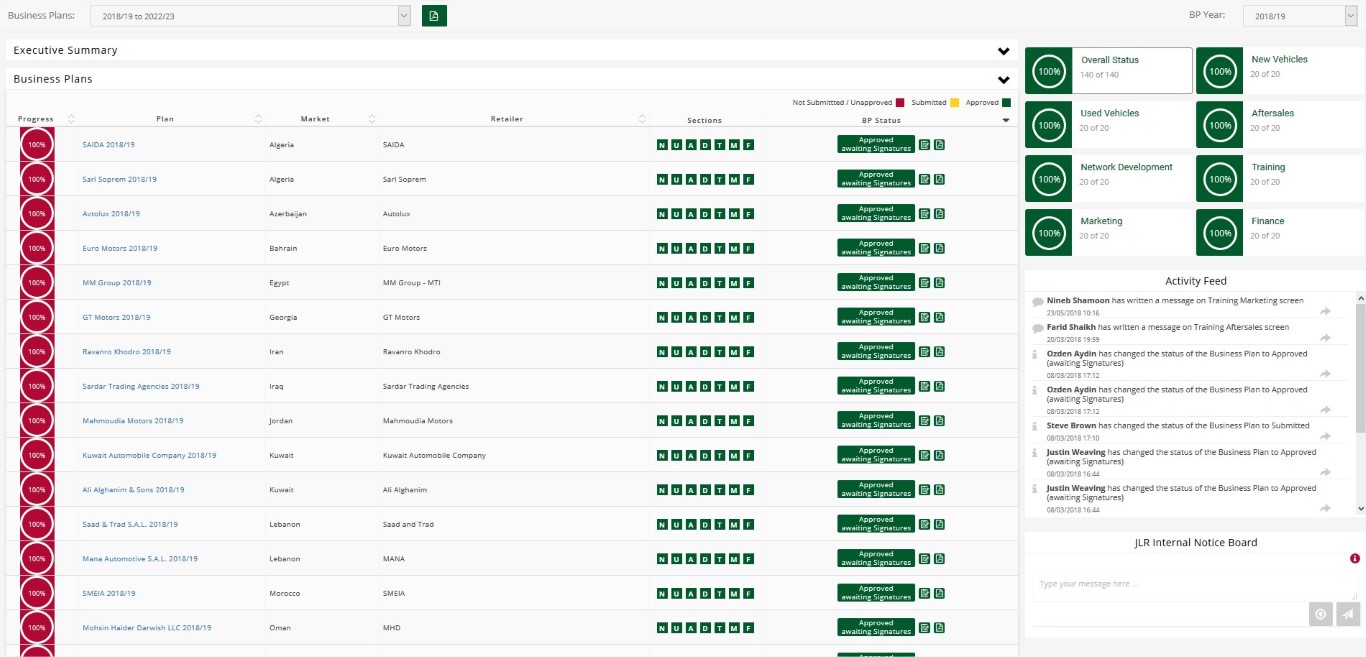This screenshot has width=1366, height=657.
Task: Open edit icon for SAIDA 2018/19 row
Action: click(x=924, y=145)
